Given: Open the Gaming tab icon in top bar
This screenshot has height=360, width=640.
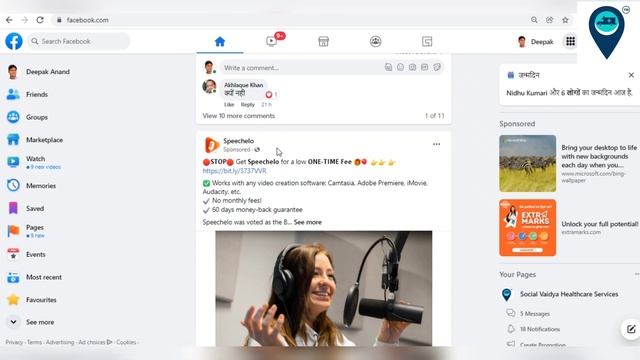Looking at the screenshot, I should tap(427, 41).
